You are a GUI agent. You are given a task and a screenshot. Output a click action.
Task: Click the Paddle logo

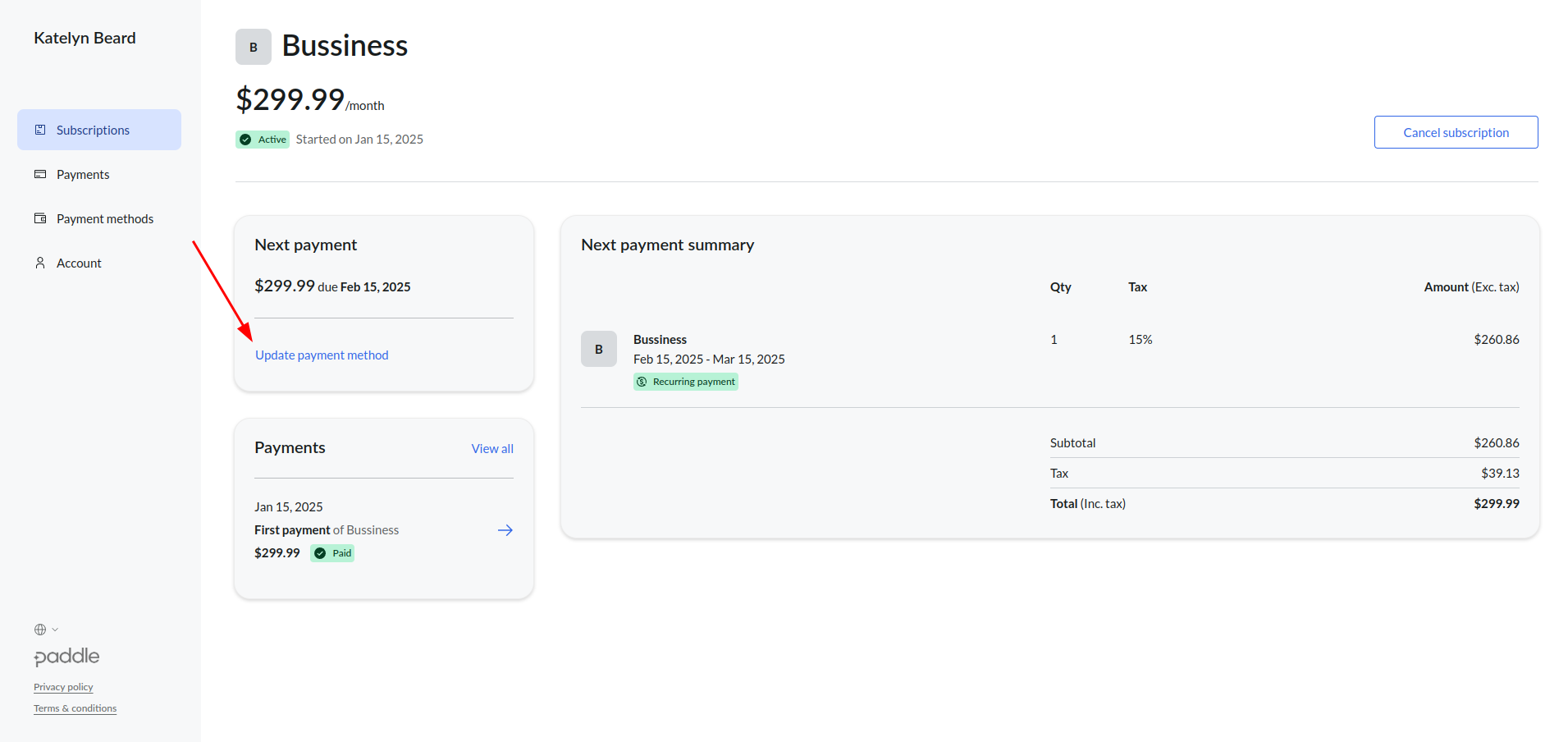66,657
